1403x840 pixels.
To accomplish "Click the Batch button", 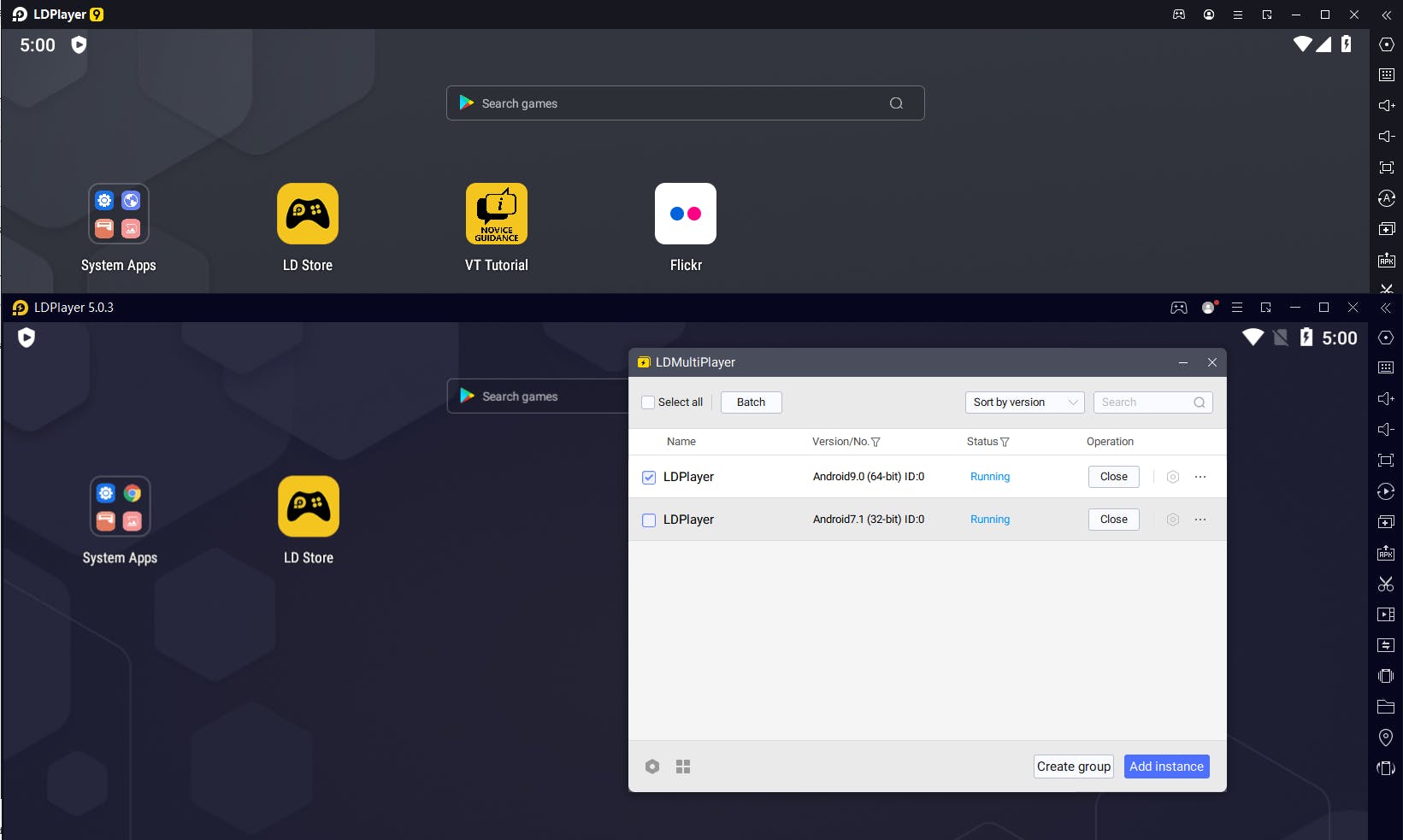I will [x=752, y=402].
